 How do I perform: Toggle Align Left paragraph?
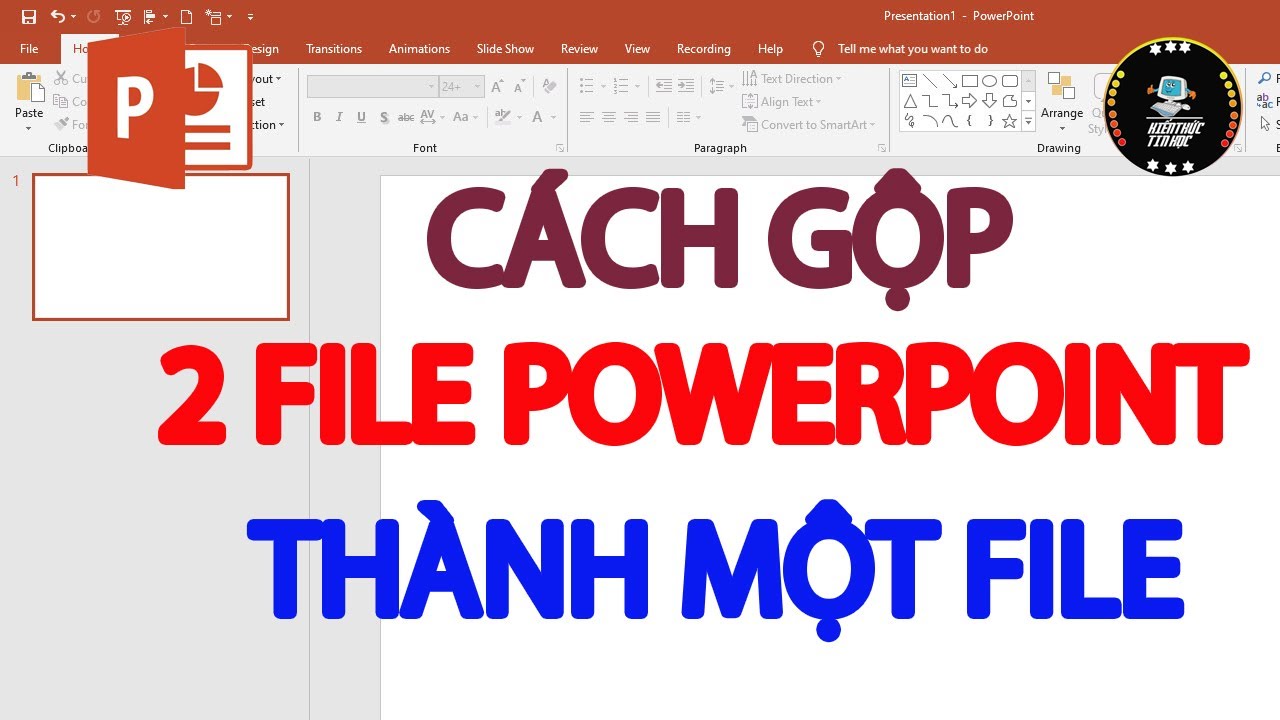586,117
